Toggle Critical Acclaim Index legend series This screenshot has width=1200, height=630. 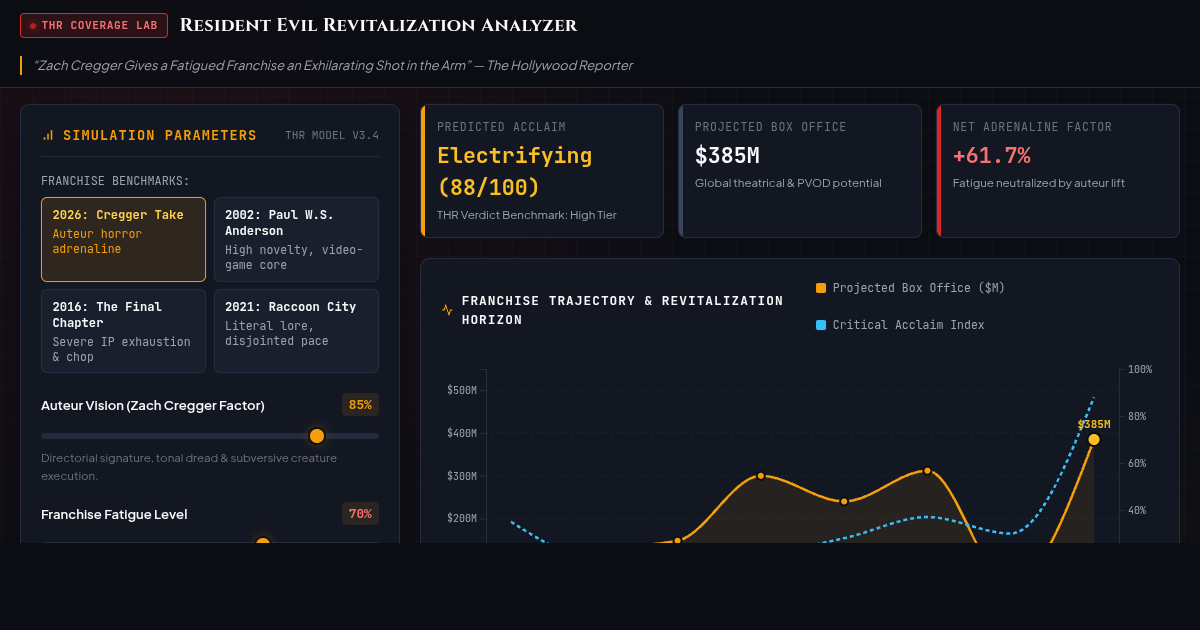pos(900,325)
